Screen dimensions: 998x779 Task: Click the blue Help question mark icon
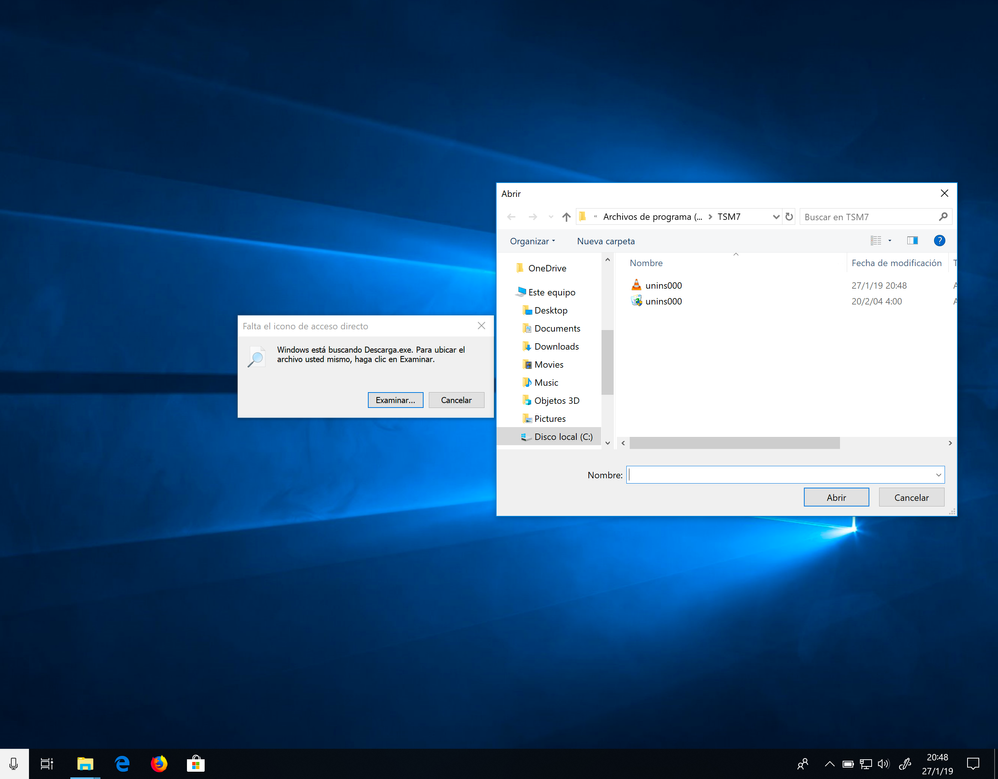tap(938, 240)
